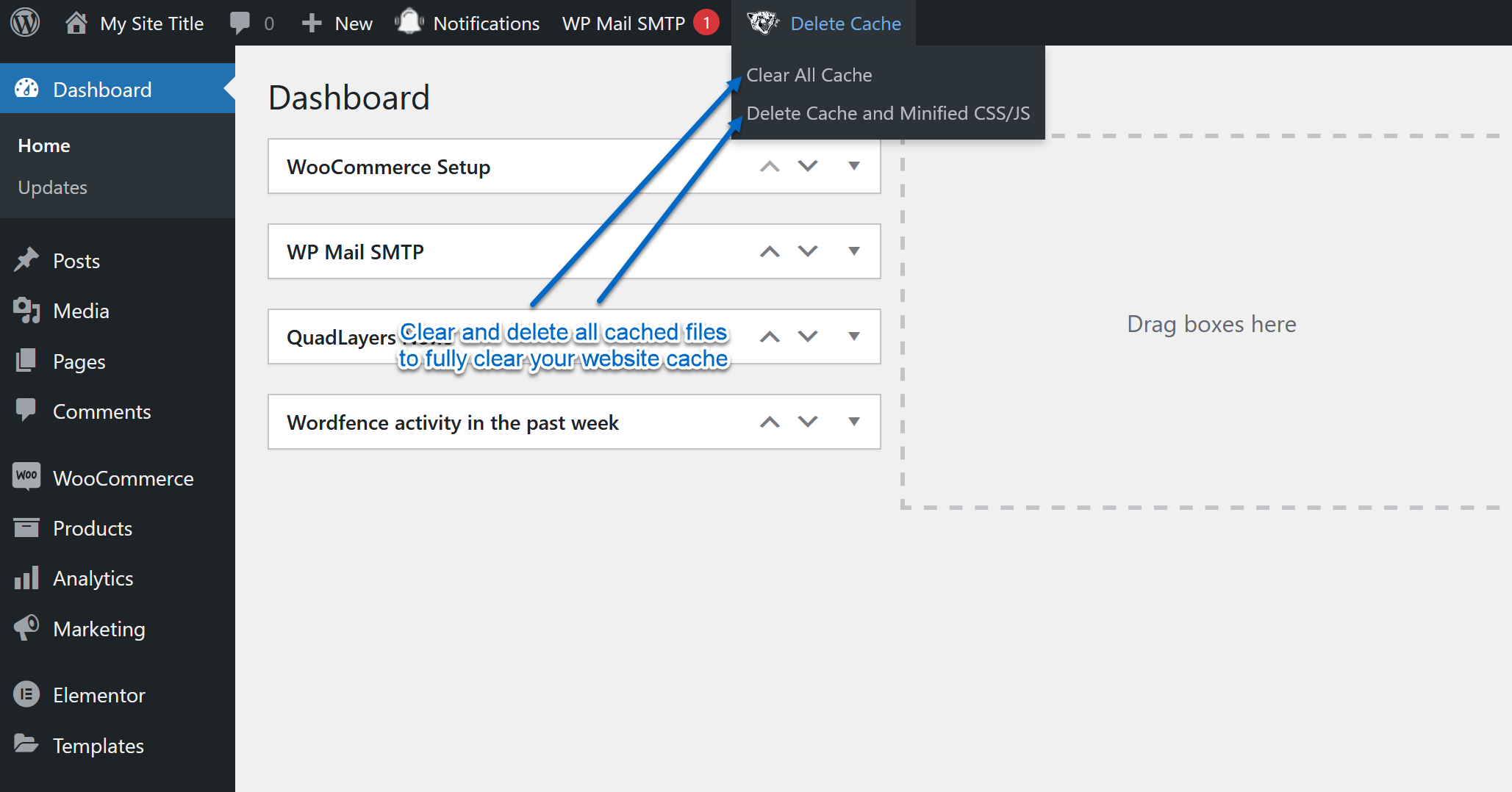Click the Posts pushpin icon
This screenshot has height=792, width=1512.
point(26,260)
